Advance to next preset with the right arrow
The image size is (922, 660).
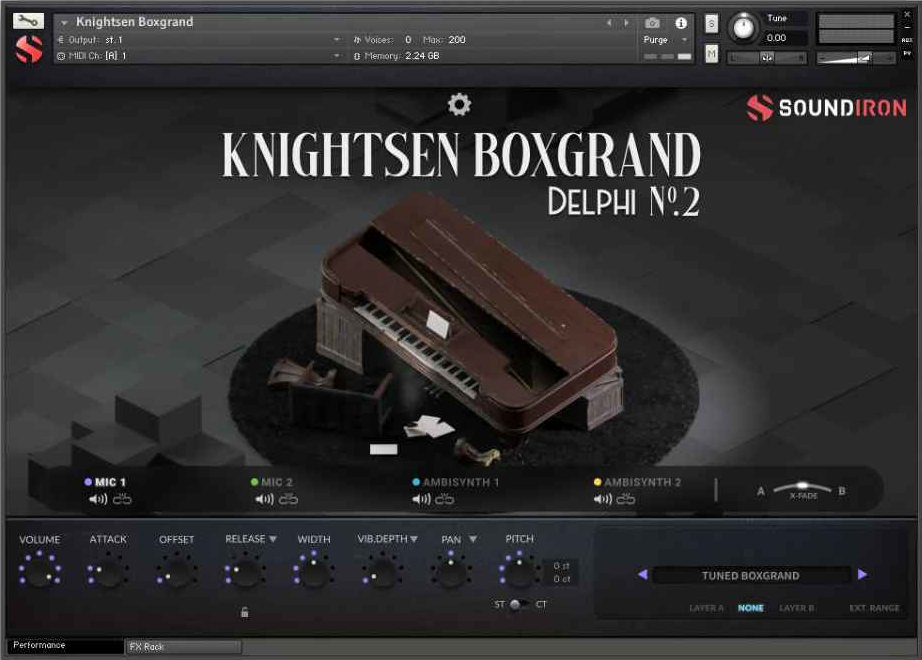tap(863, 575)
